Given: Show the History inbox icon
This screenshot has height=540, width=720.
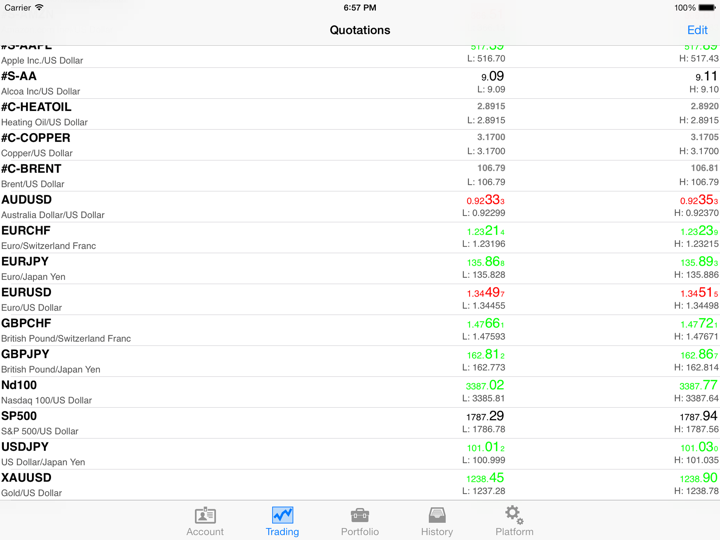Looking at the screenshot, I should (x=437, y=516).
